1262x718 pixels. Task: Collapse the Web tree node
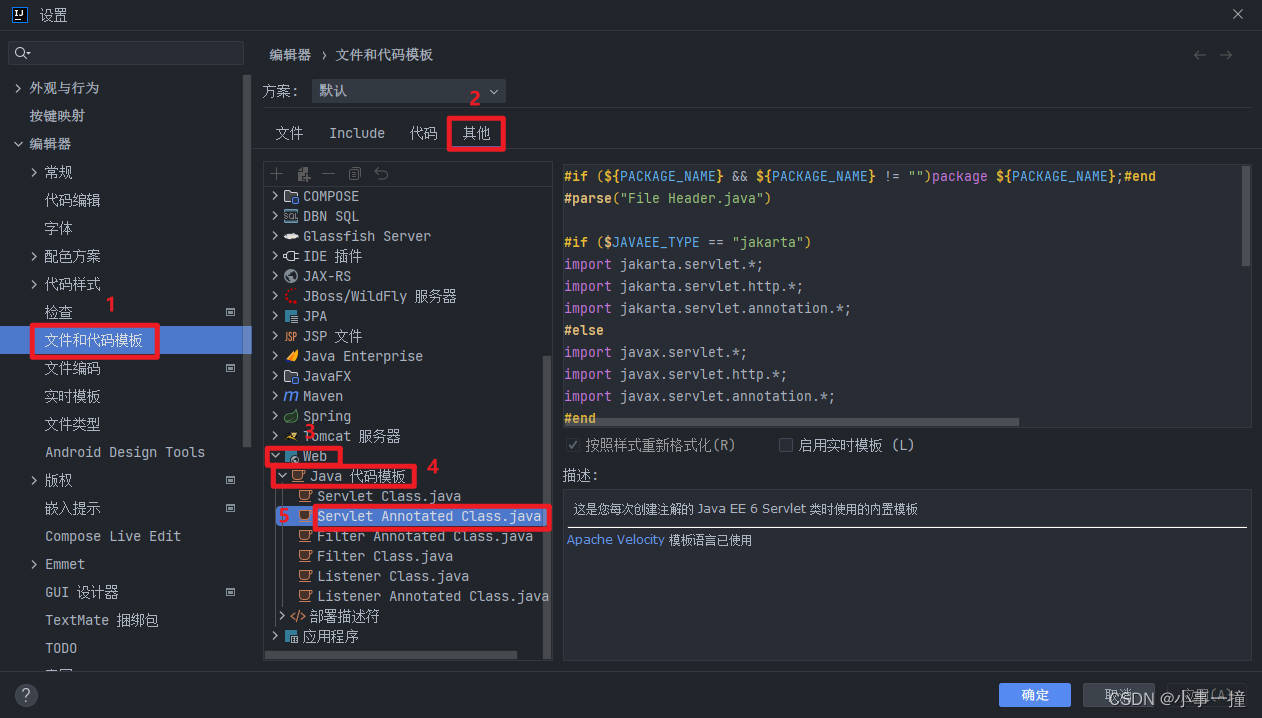275,456
